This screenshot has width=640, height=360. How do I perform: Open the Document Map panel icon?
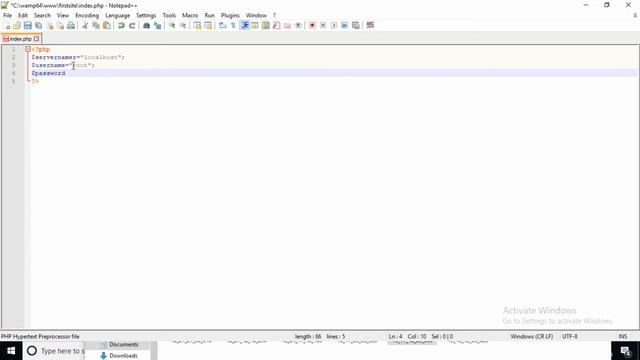[266, 25]
